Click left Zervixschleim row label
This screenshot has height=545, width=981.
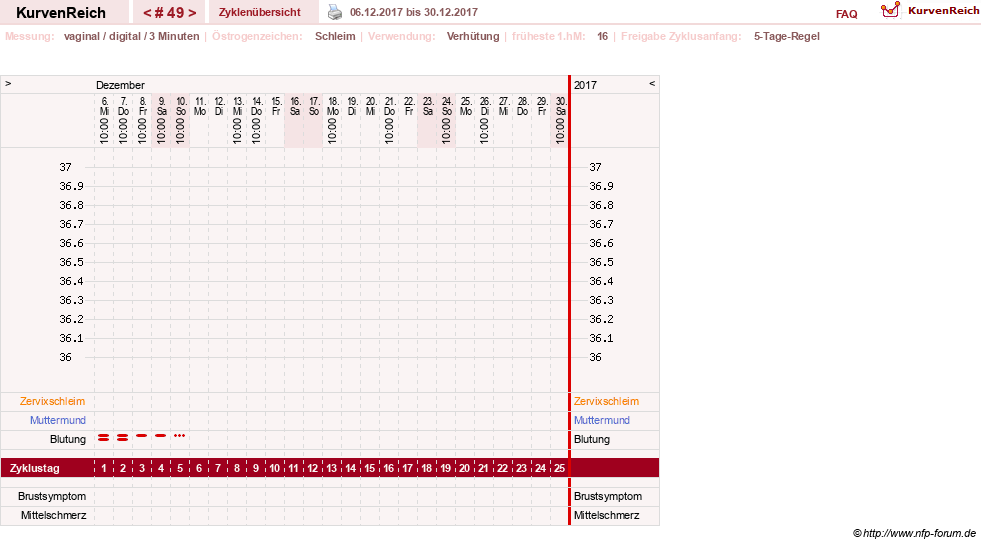tap(53, 401)
